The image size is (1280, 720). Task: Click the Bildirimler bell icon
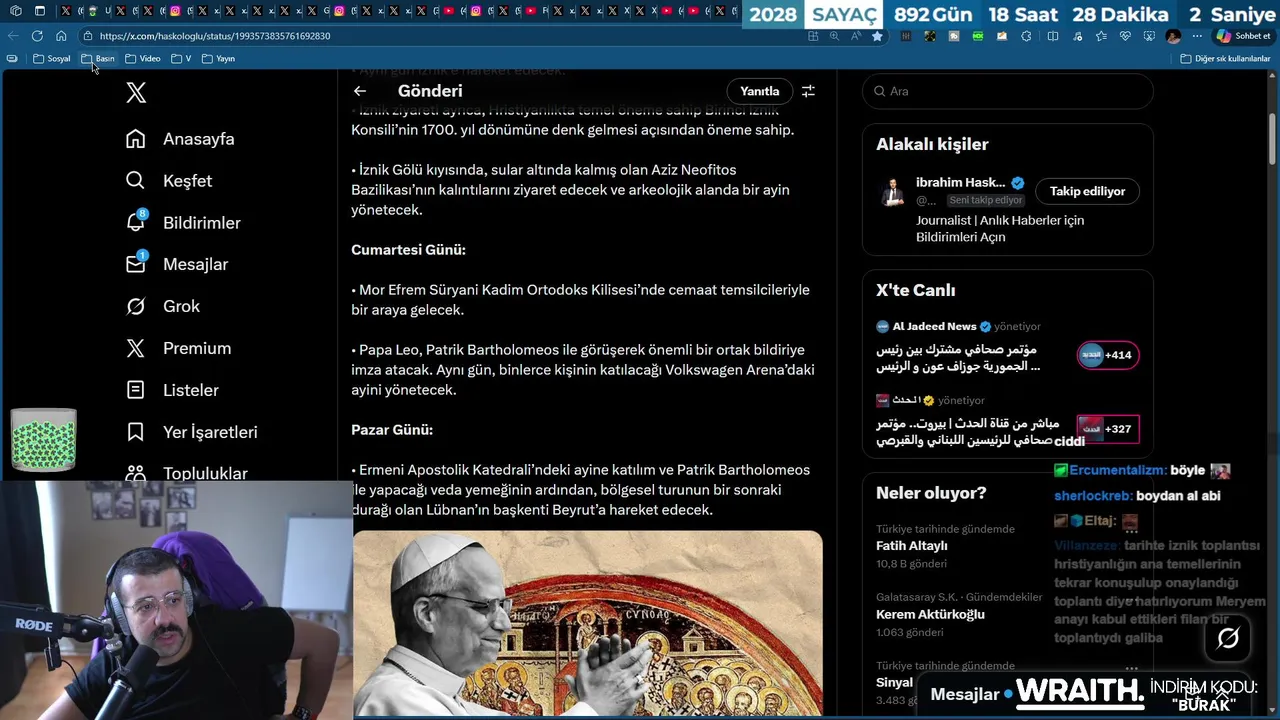(x=136, y=223)
